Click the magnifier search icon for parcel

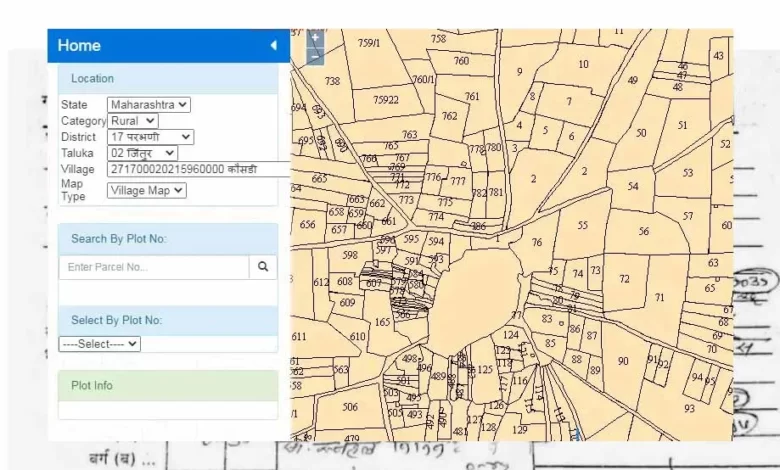263,267
